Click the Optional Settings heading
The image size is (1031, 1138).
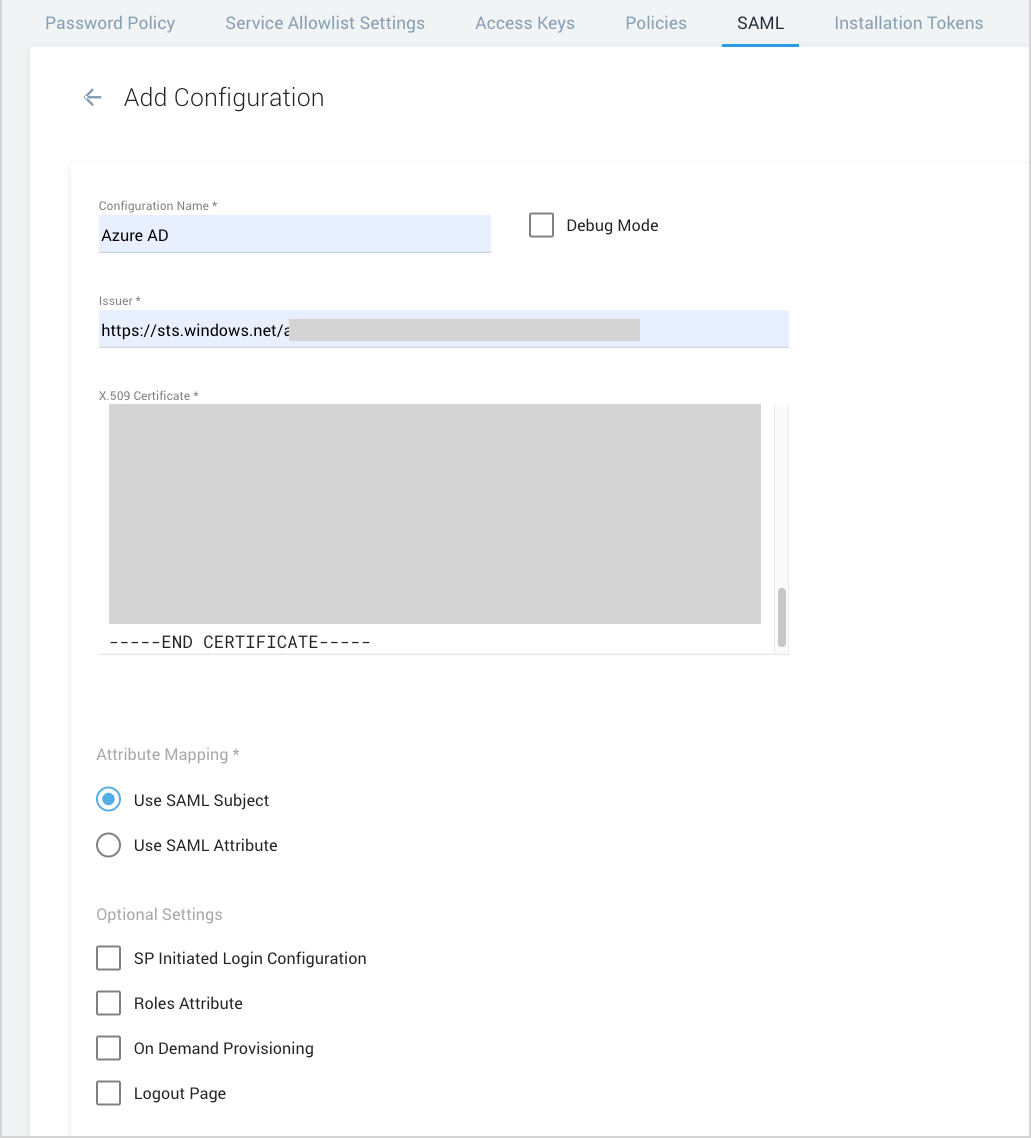pyautogui.click(x=159, y=914)
